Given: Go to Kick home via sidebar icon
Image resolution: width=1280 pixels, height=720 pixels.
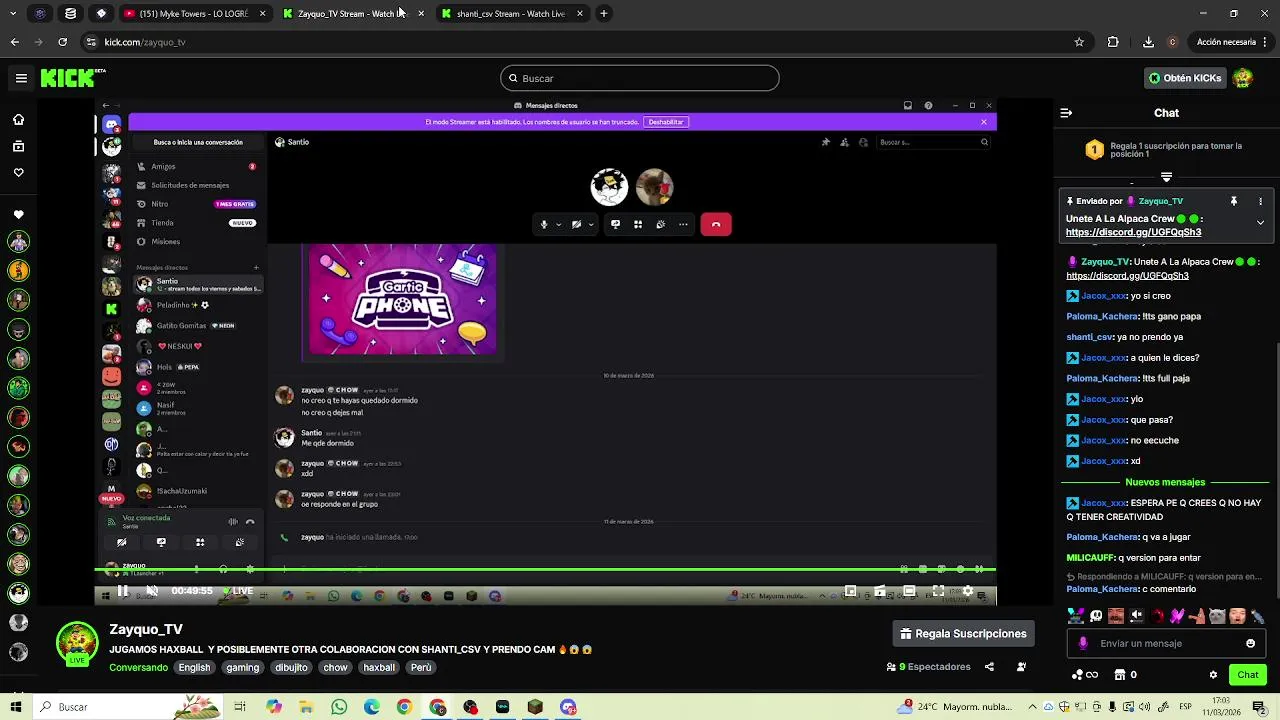Looking at the screenshot, I should click(x=18, y=120).
